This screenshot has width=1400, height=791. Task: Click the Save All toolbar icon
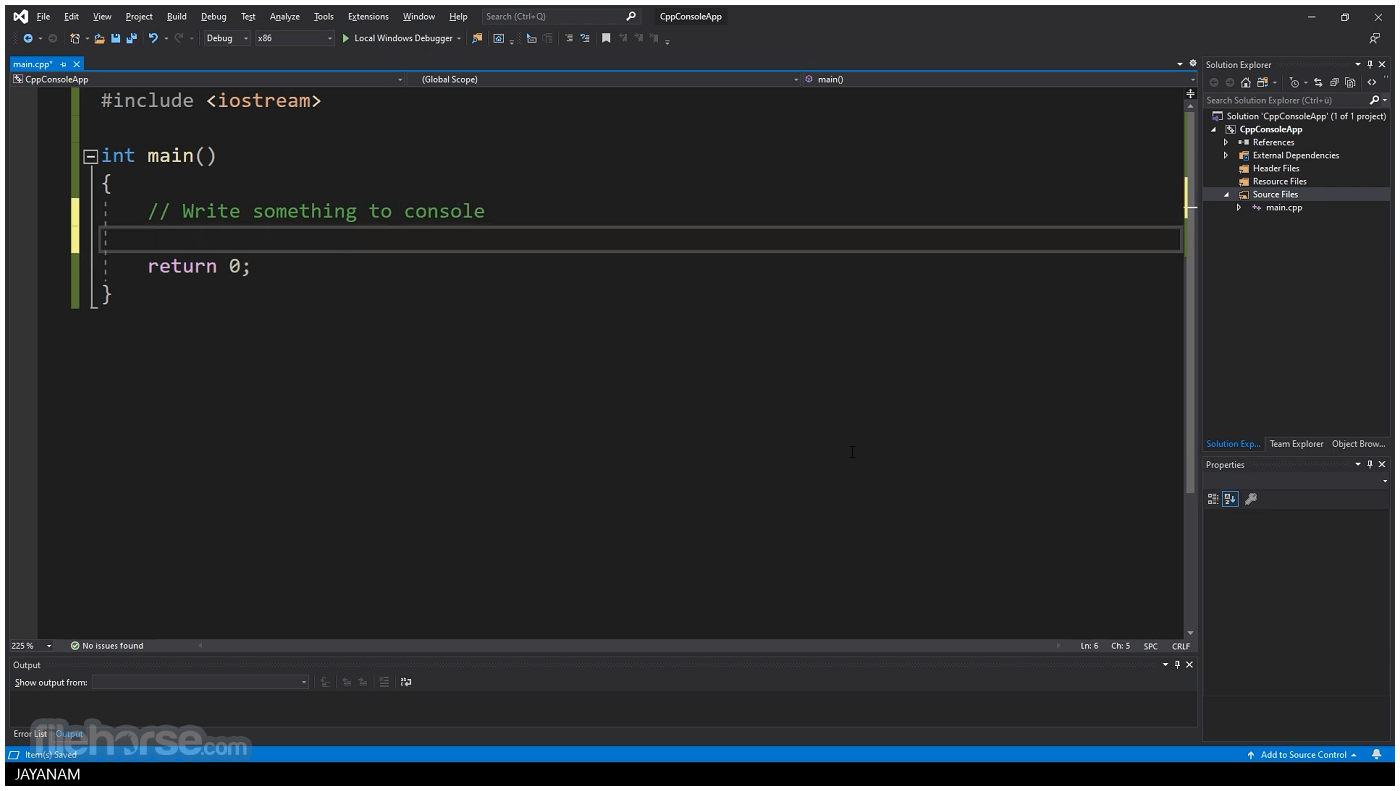131,38
